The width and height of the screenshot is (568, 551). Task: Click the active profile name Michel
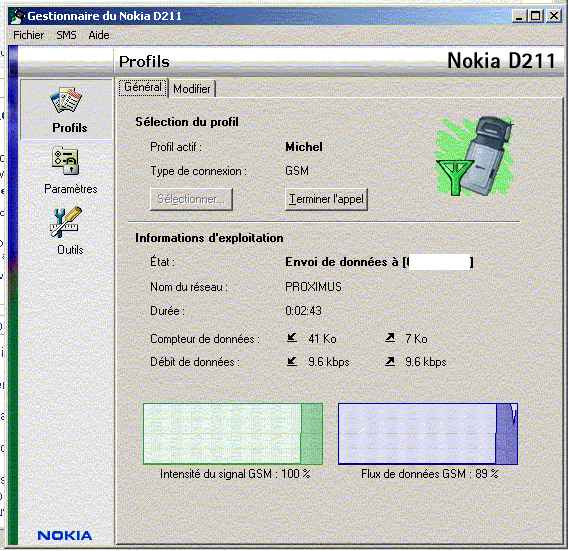[x=304, y=147]
